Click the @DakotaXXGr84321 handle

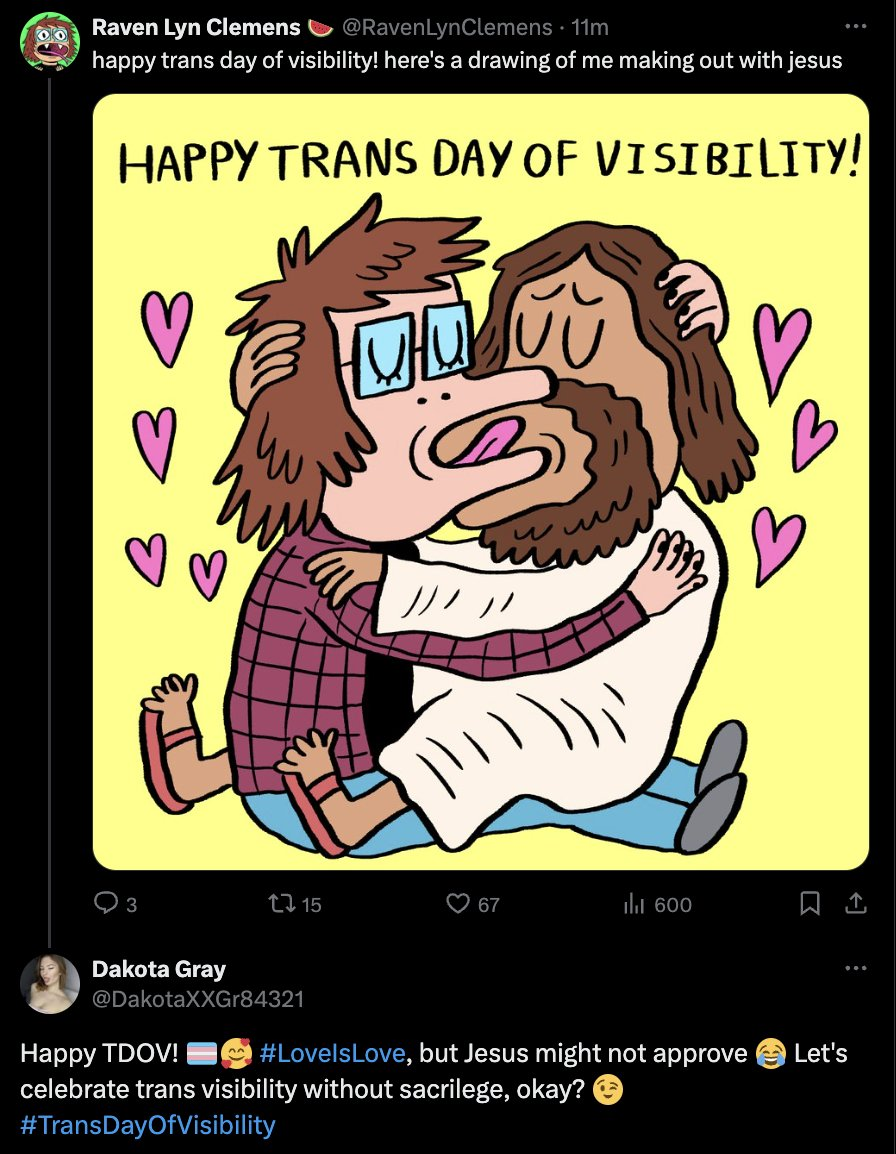click(x=198, y=999)
